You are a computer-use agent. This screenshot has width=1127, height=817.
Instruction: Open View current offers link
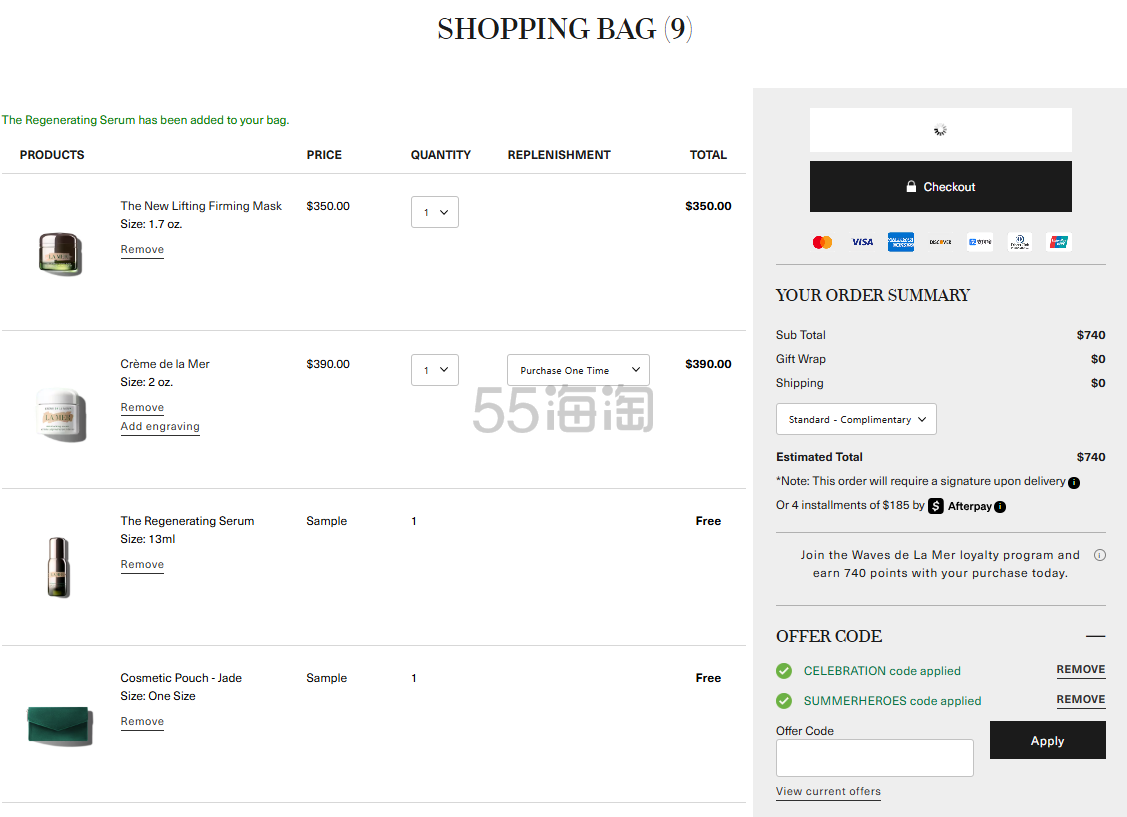pos(828,791)
